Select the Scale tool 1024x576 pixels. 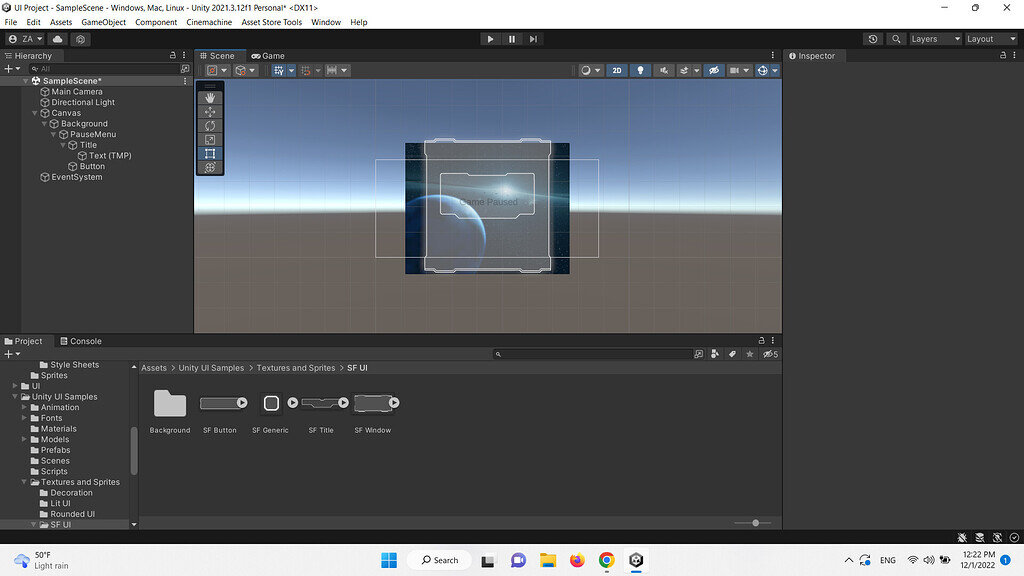[209, 139]
